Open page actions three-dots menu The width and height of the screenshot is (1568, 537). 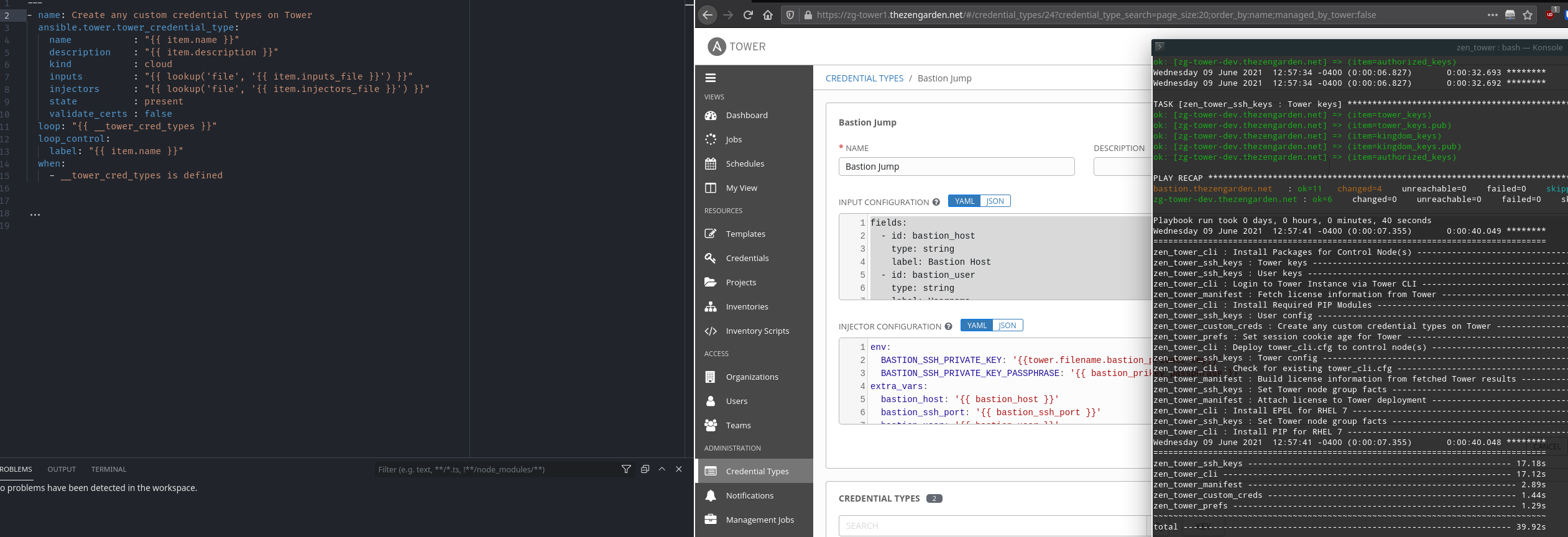(x=1492, y=15)
